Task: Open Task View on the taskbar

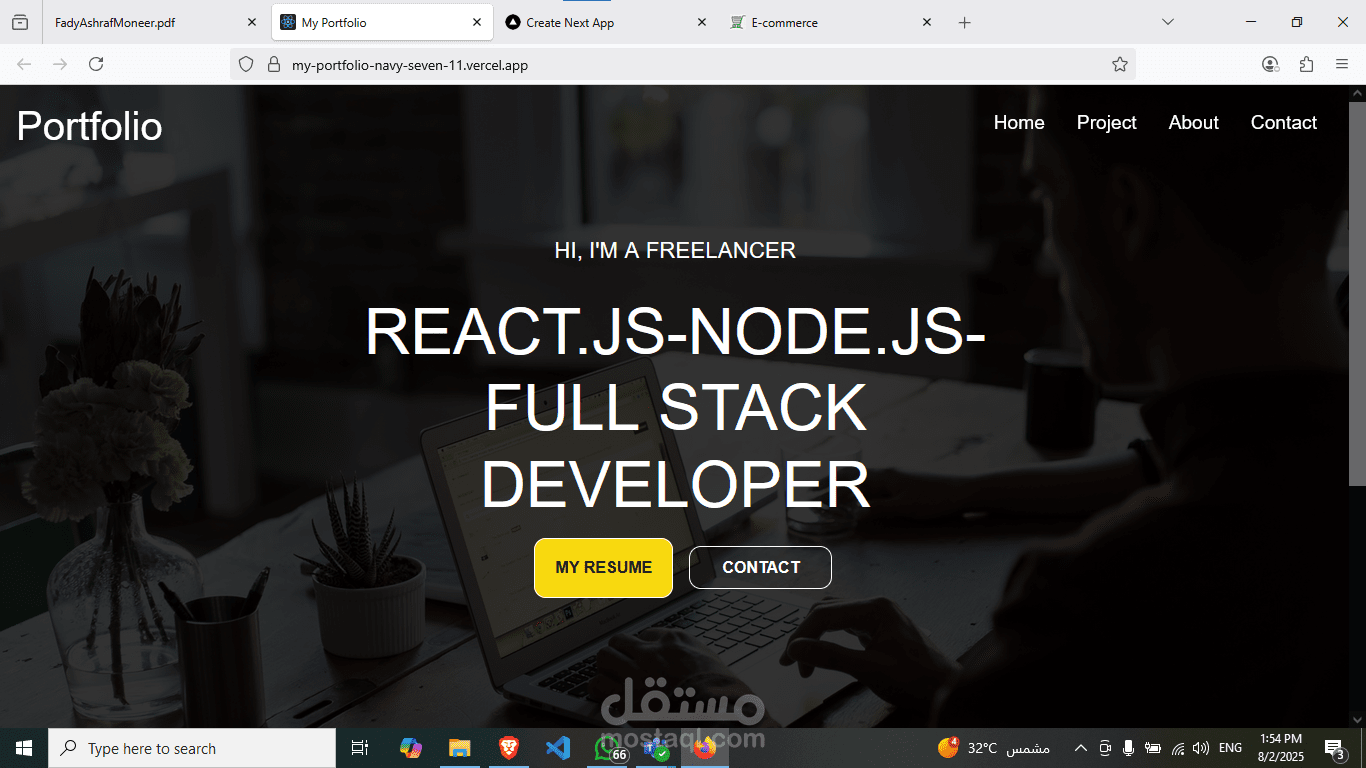Action: point(360,748)
